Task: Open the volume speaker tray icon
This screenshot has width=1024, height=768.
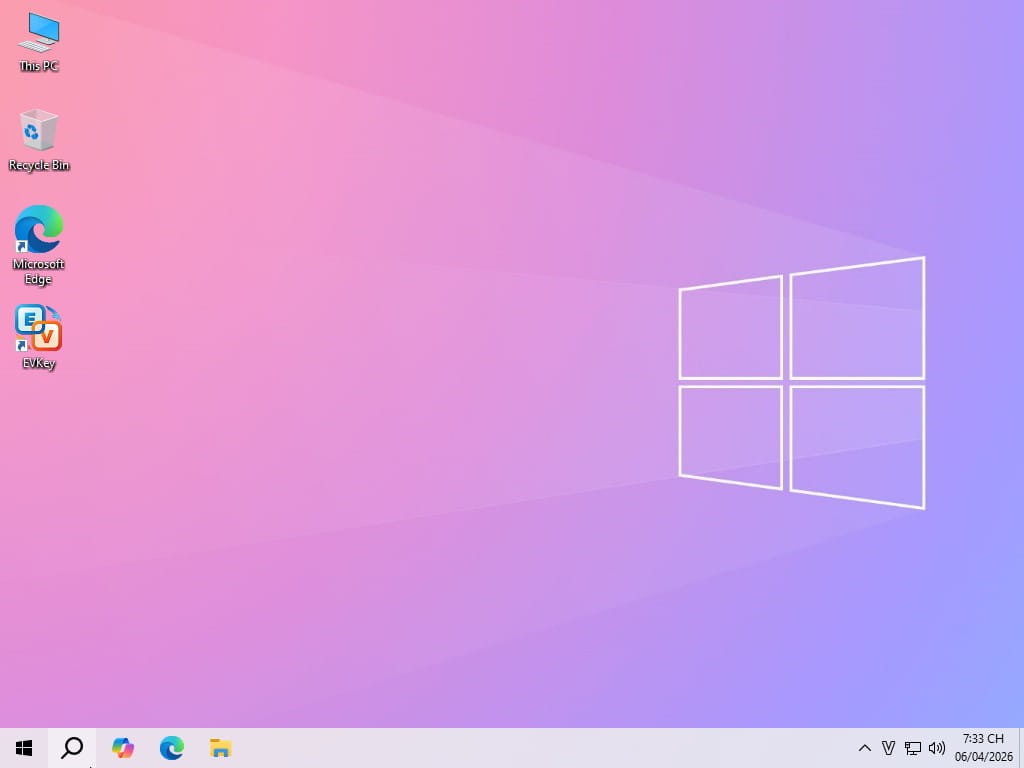Action: pos(936,748)
